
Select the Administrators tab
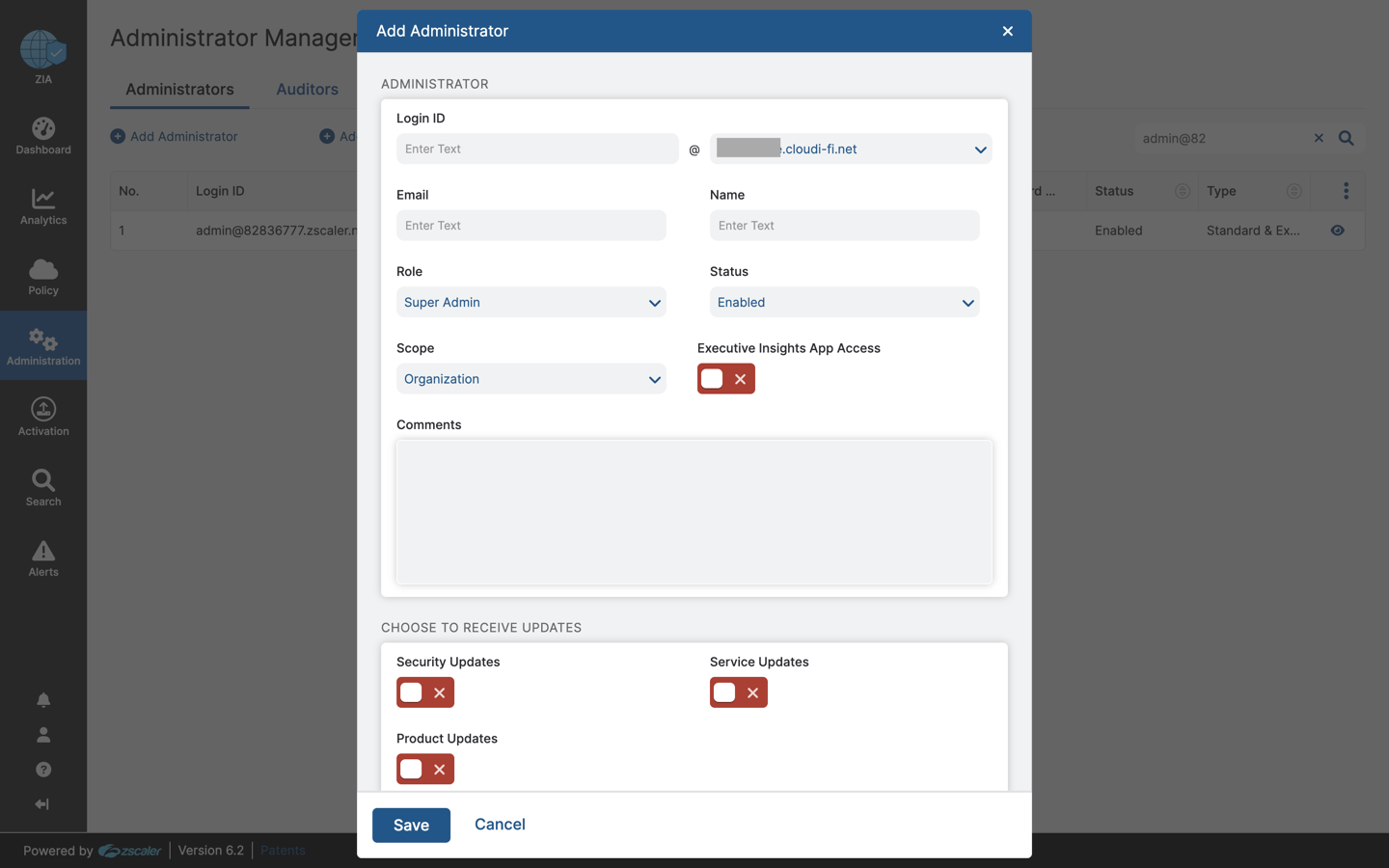point(178,89)
